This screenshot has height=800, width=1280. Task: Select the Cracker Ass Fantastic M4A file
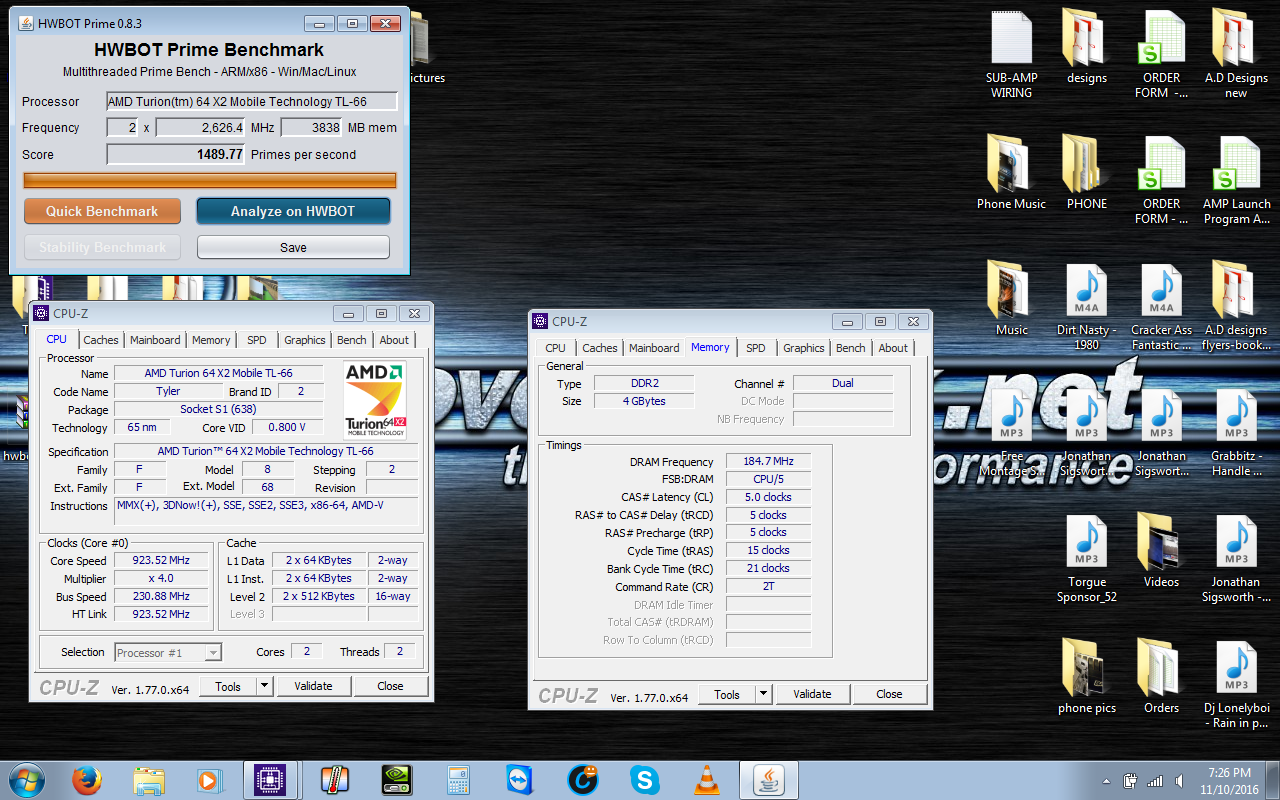click(1161, 308)
